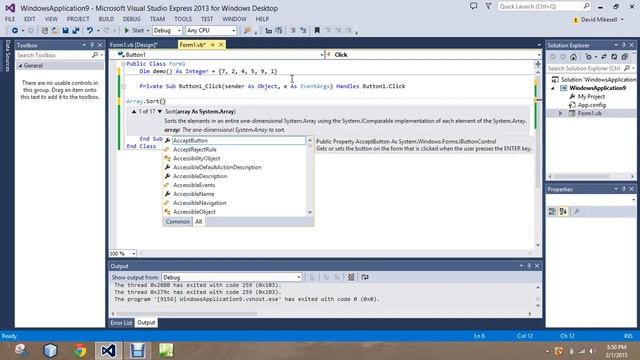Viewport: 640px width, 360px height.
Task: Open the Debug configuration dropdown
Action: (167, 31)
